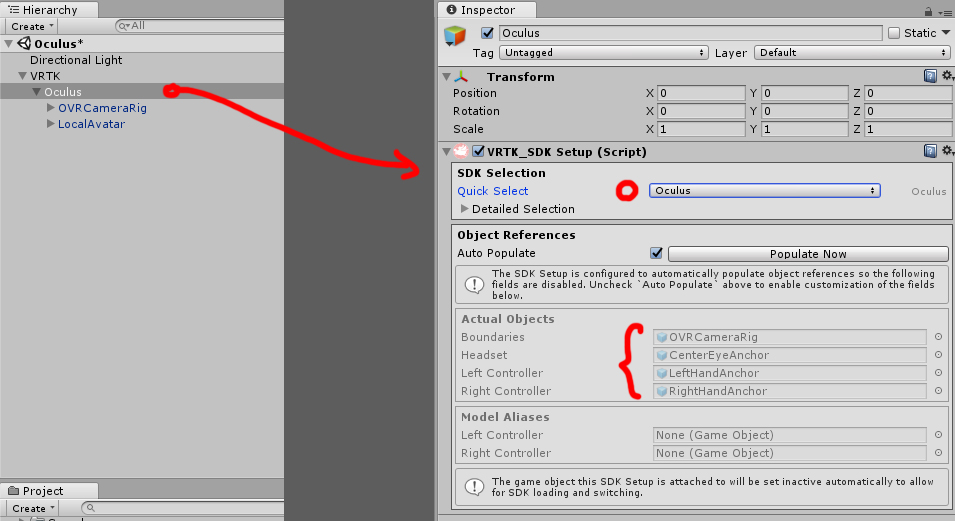Click the Hierarchy search field
Screen dimensions: 955x521
click(x=200, y=26)
